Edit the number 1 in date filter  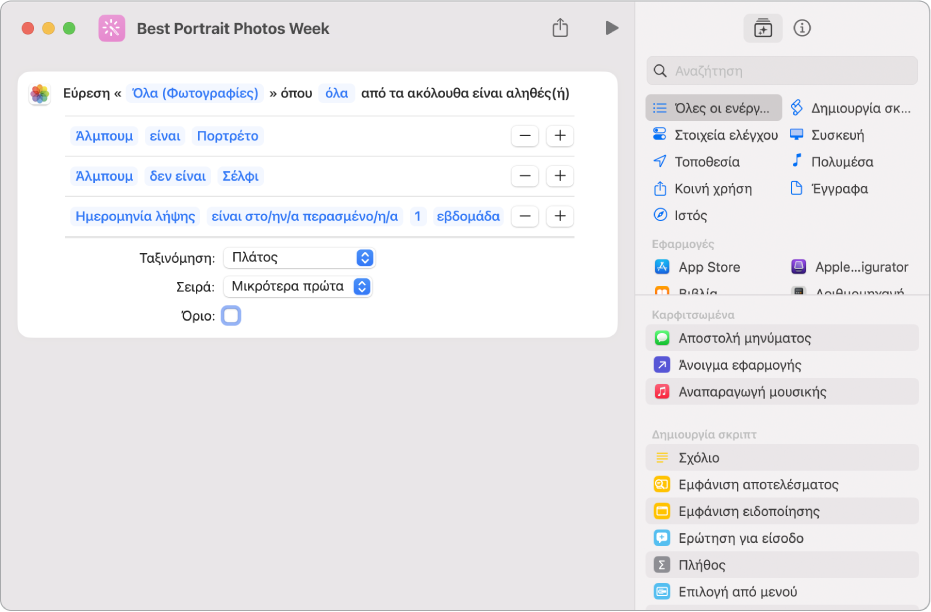pyautogui.click(x=417, y=216)
